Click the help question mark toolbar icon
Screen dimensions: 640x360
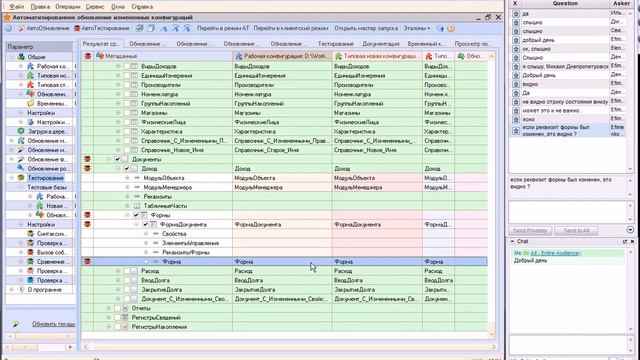pos(451,29)
